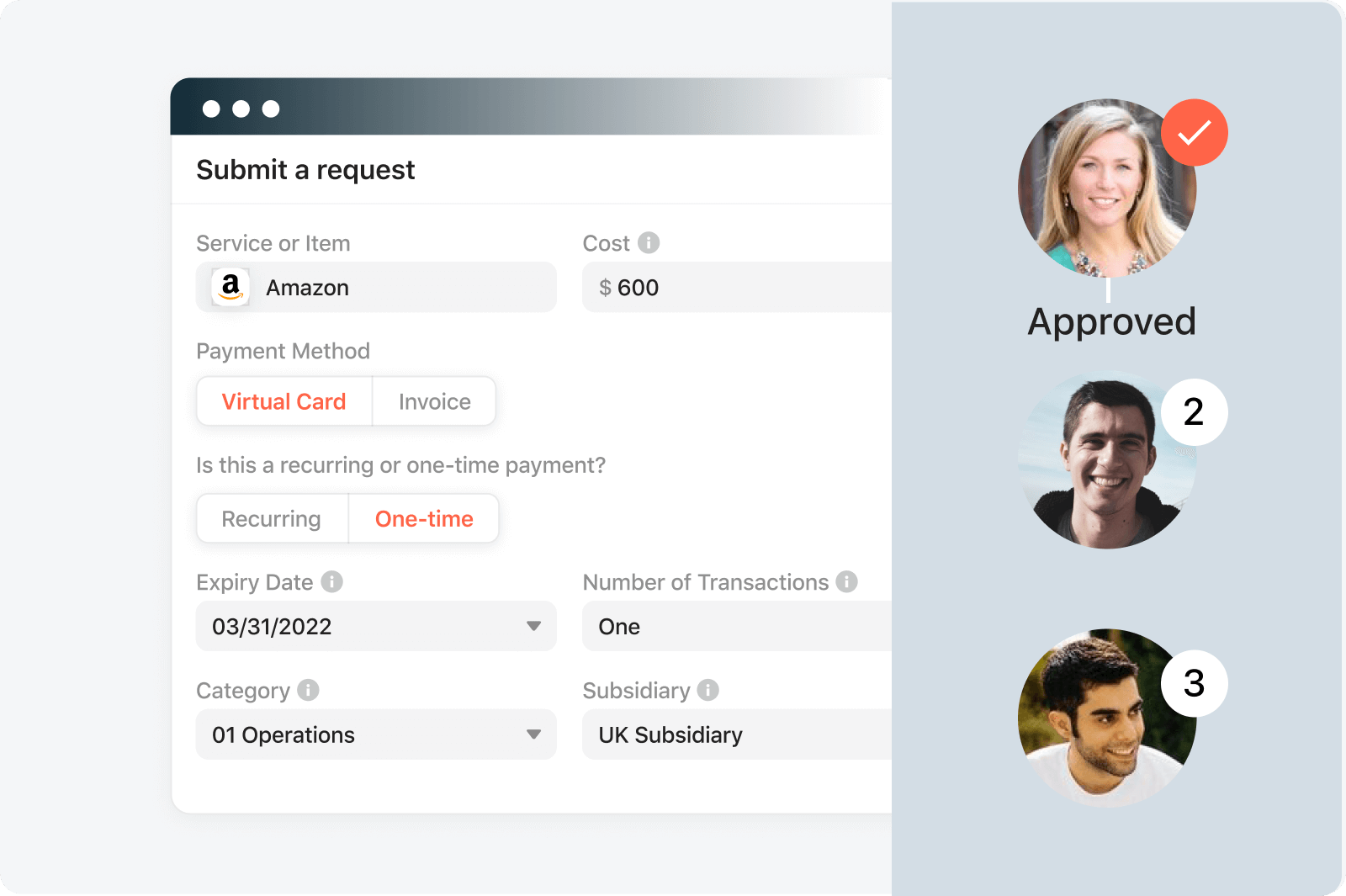Select Virtual Card payment method
Screen dimensions: 1346x896
tap(284, 401)
